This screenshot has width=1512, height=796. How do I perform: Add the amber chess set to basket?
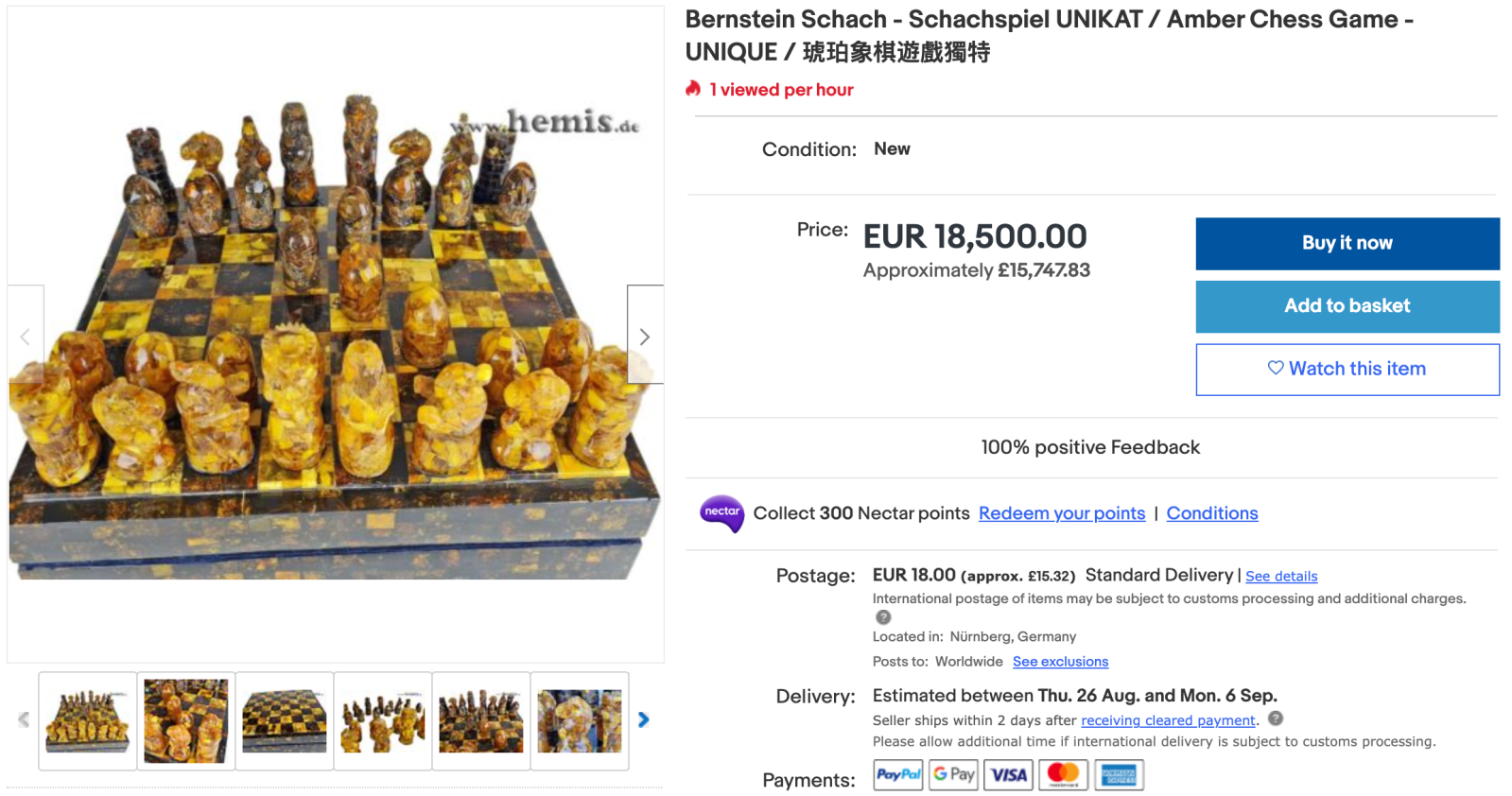(x=1347, y=306)
